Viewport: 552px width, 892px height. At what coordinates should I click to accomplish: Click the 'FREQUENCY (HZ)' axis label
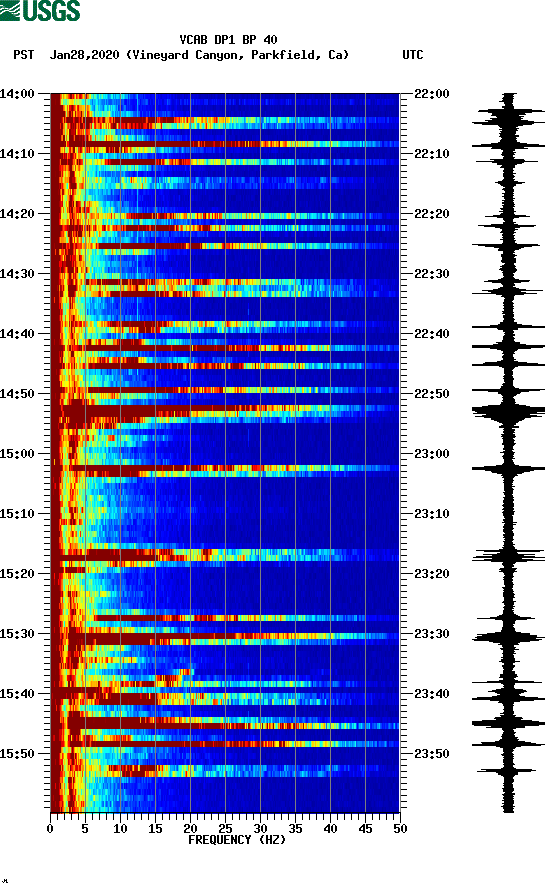237,840
